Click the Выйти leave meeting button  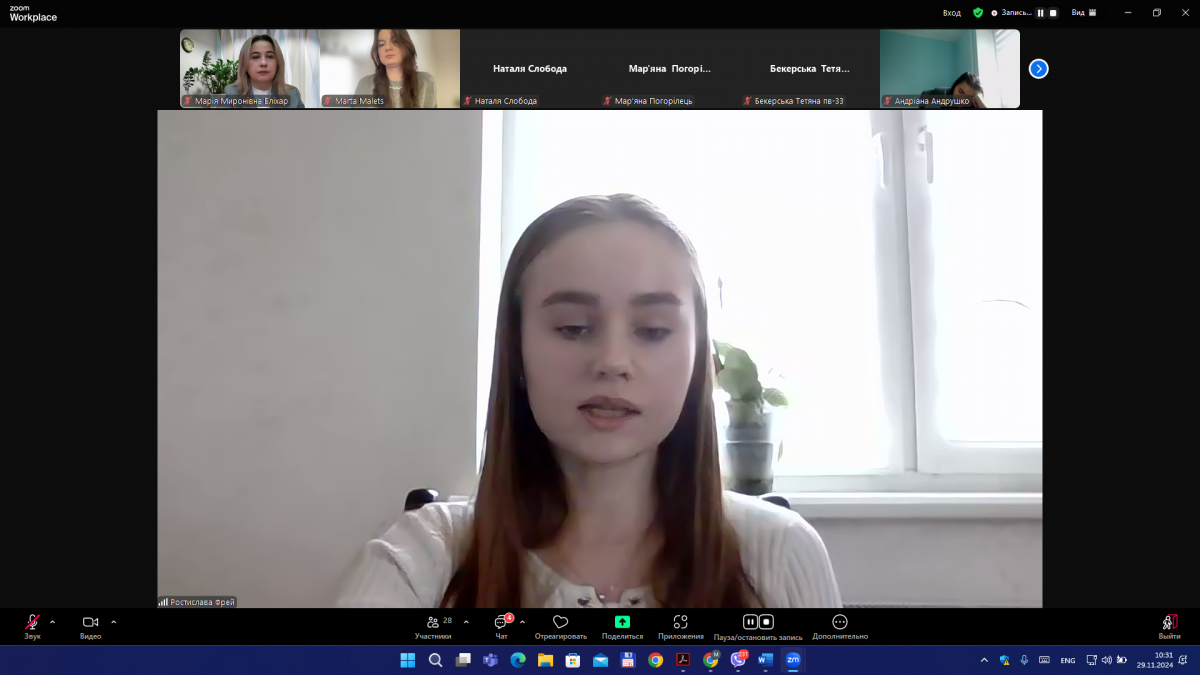pos(1169,623)
